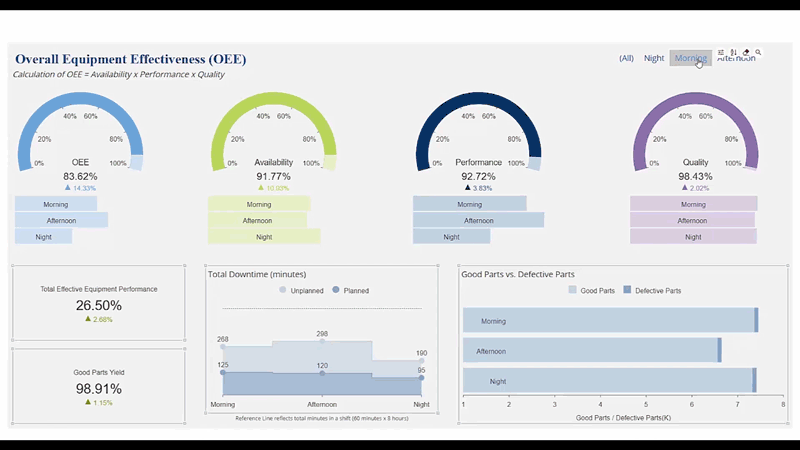Screen dimensions: 800x450
Task: Click the 298 unplanned downtime point for Afternoon
Action: click(x=322, y=341)
